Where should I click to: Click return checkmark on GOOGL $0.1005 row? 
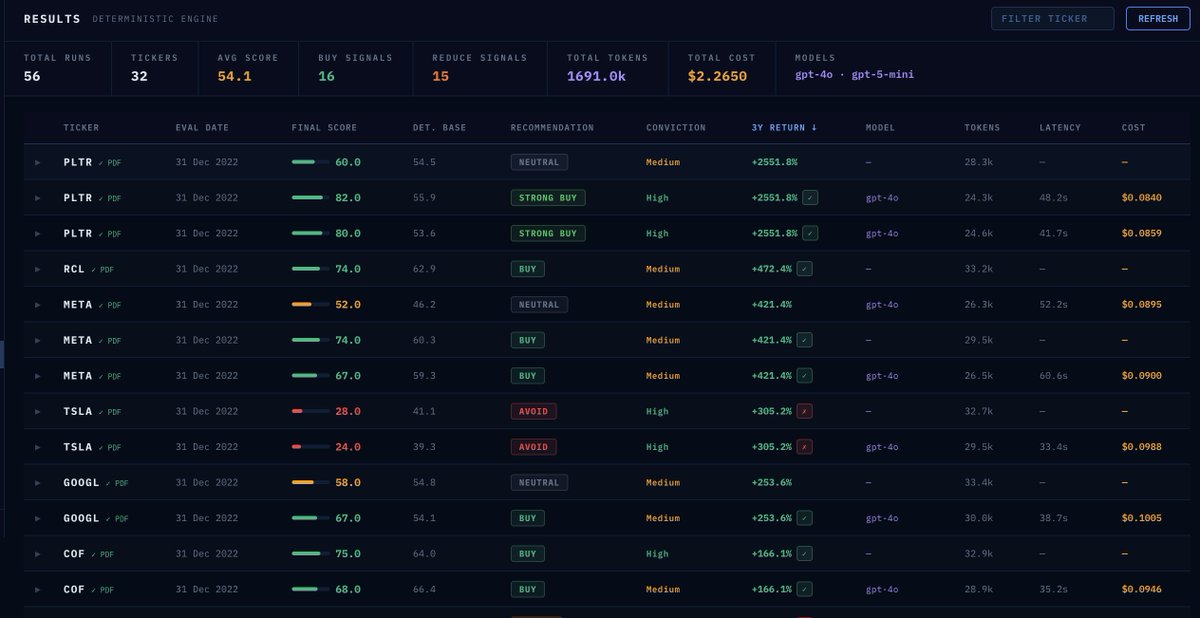coord(805,518)
